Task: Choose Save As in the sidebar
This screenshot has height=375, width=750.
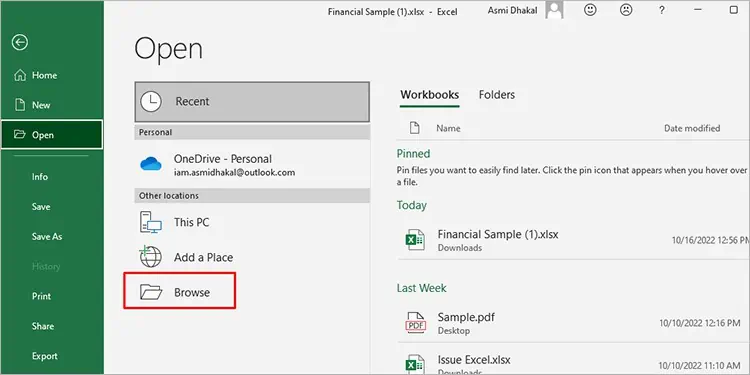Action: coord(52,236)
